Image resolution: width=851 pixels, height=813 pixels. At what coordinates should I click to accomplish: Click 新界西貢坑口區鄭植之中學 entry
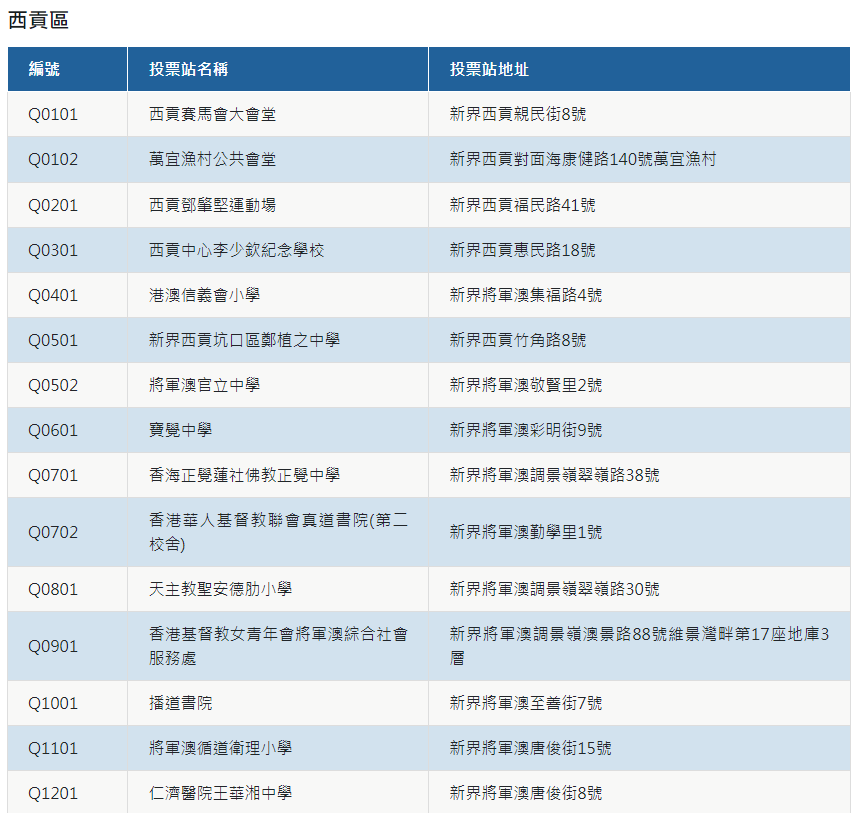coord(244,340)
